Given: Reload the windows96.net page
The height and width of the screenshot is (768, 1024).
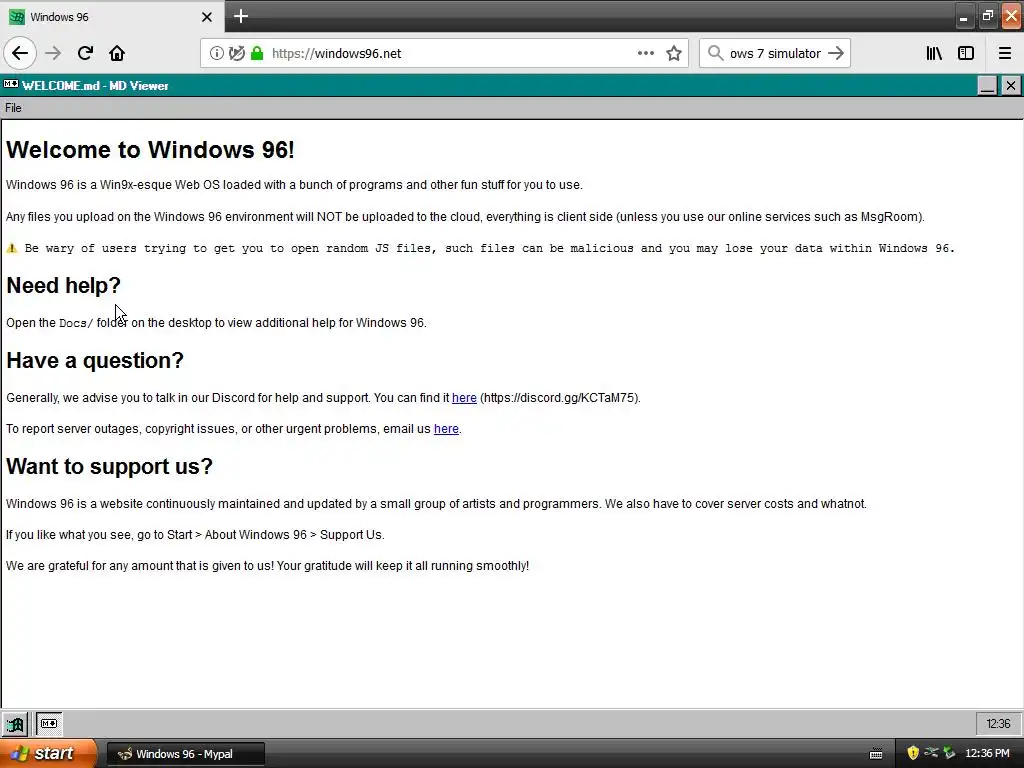Looking at the screenshot, I should point(85,54).
